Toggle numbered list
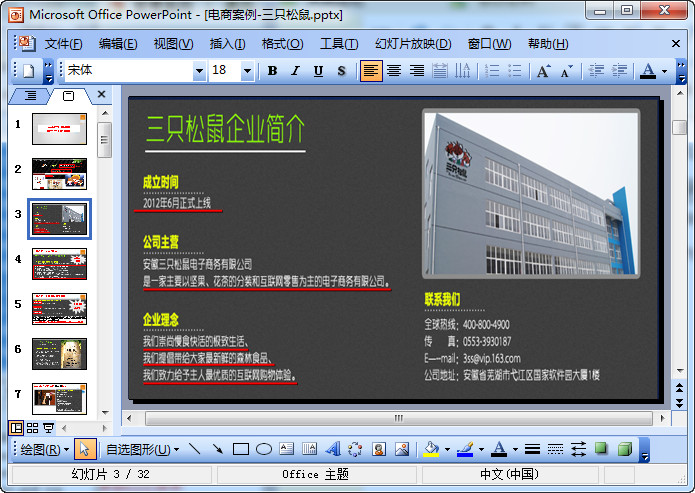Screen dimensions: 695x493 click(x=492, y=71)
